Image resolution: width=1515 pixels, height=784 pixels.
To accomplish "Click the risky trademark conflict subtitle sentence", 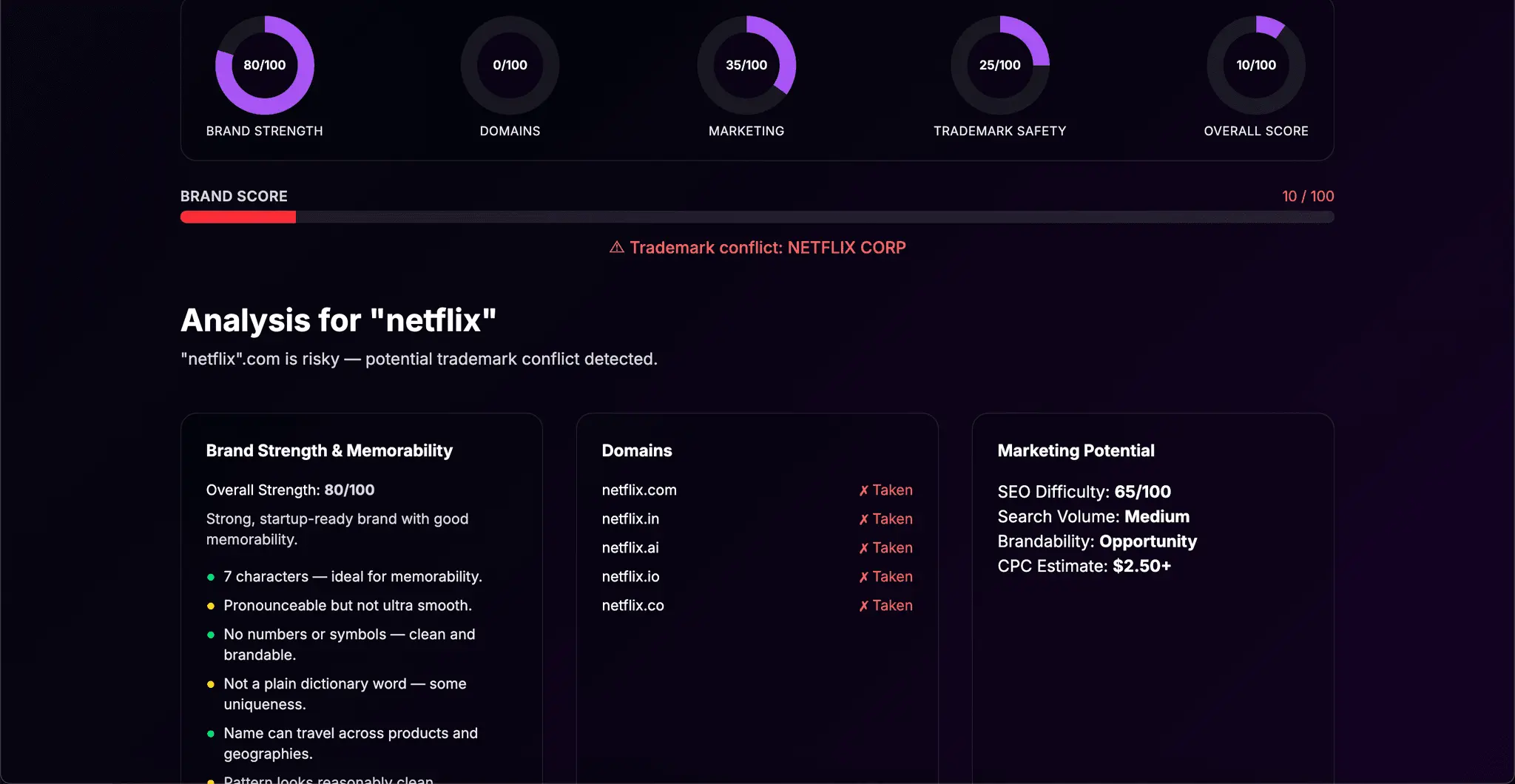I will tap(419, 359).
